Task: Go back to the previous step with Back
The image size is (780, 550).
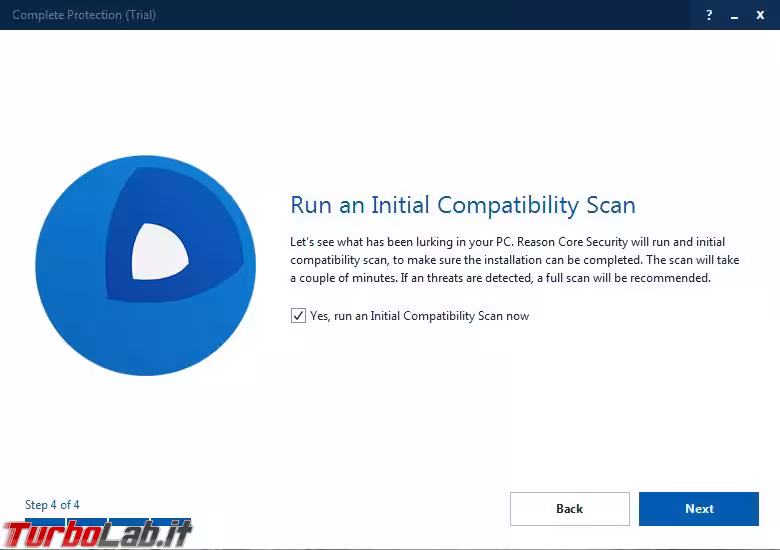Action: point(569,508)
